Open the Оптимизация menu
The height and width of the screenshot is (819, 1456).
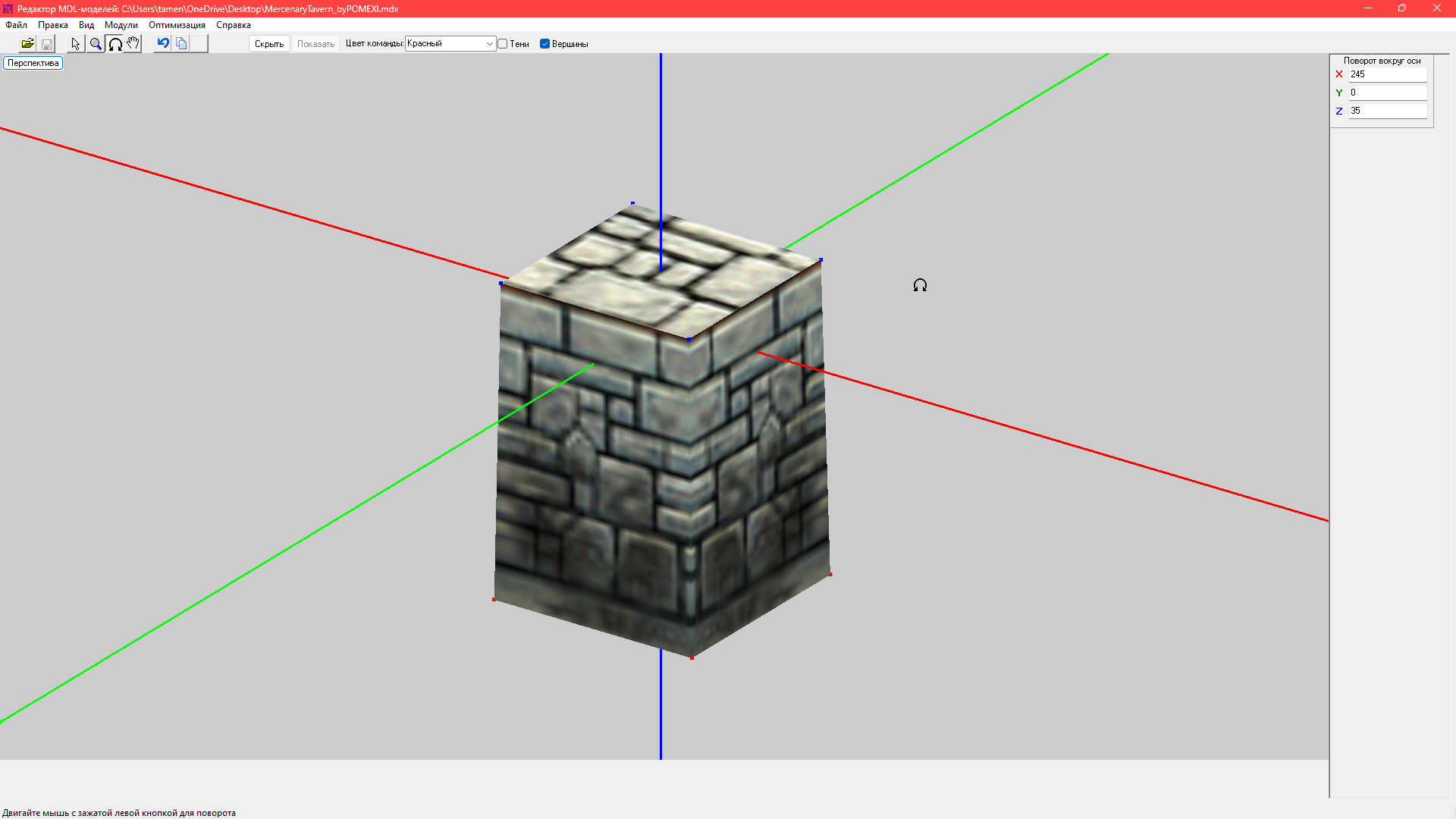click(177, 25)
